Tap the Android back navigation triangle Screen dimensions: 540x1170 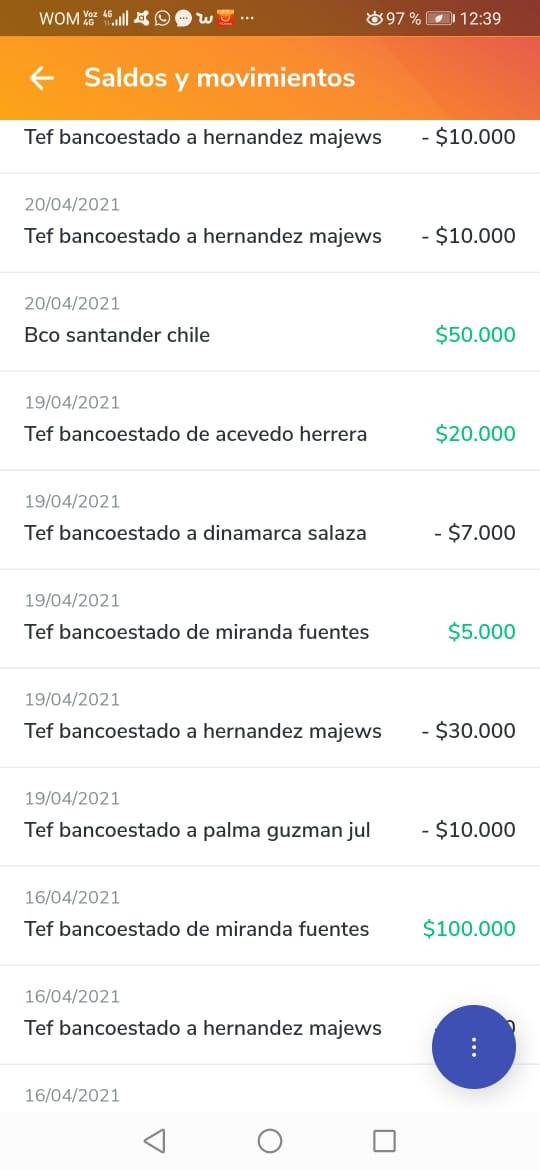tap(154, 1140)
